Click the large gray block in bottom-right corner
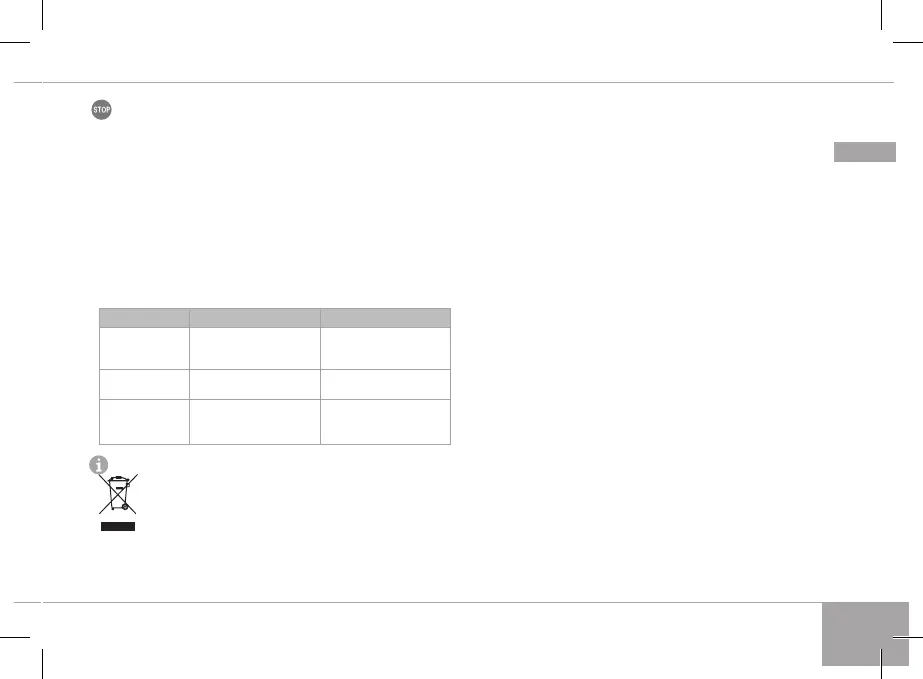Screen dimensions: 923x679 tap(865, 633)
